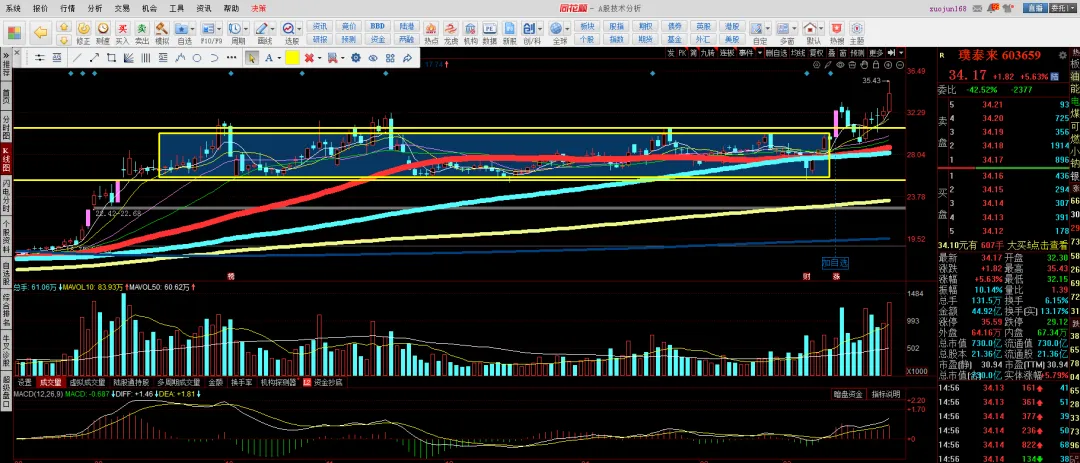The width and height of the screenshot is (1080, 463).
Task: Toggle 九转 indicator on chart
Action: tap(707, 52)
